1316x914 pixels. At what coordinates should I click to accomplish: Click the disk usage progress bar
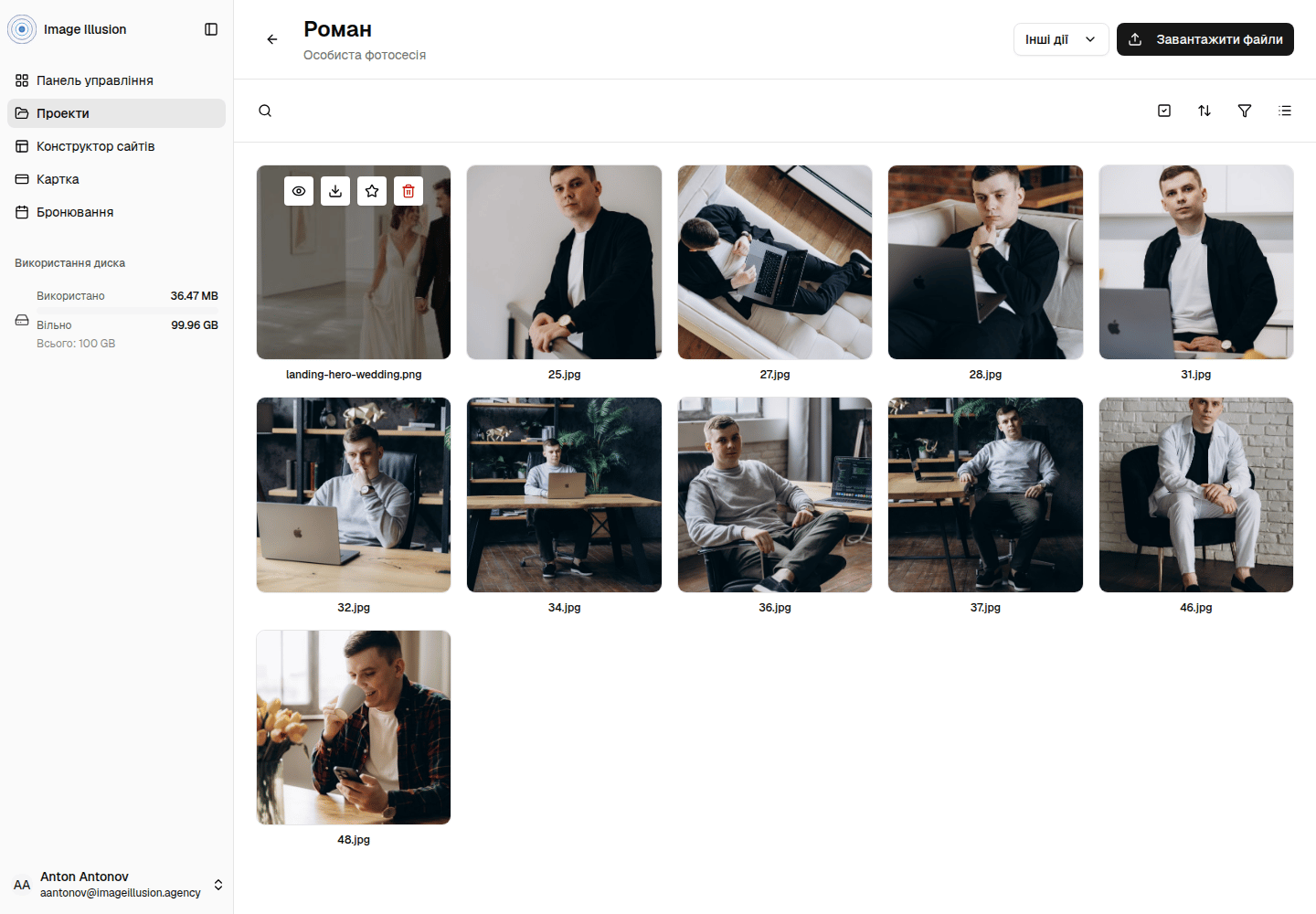coord(127,313)
